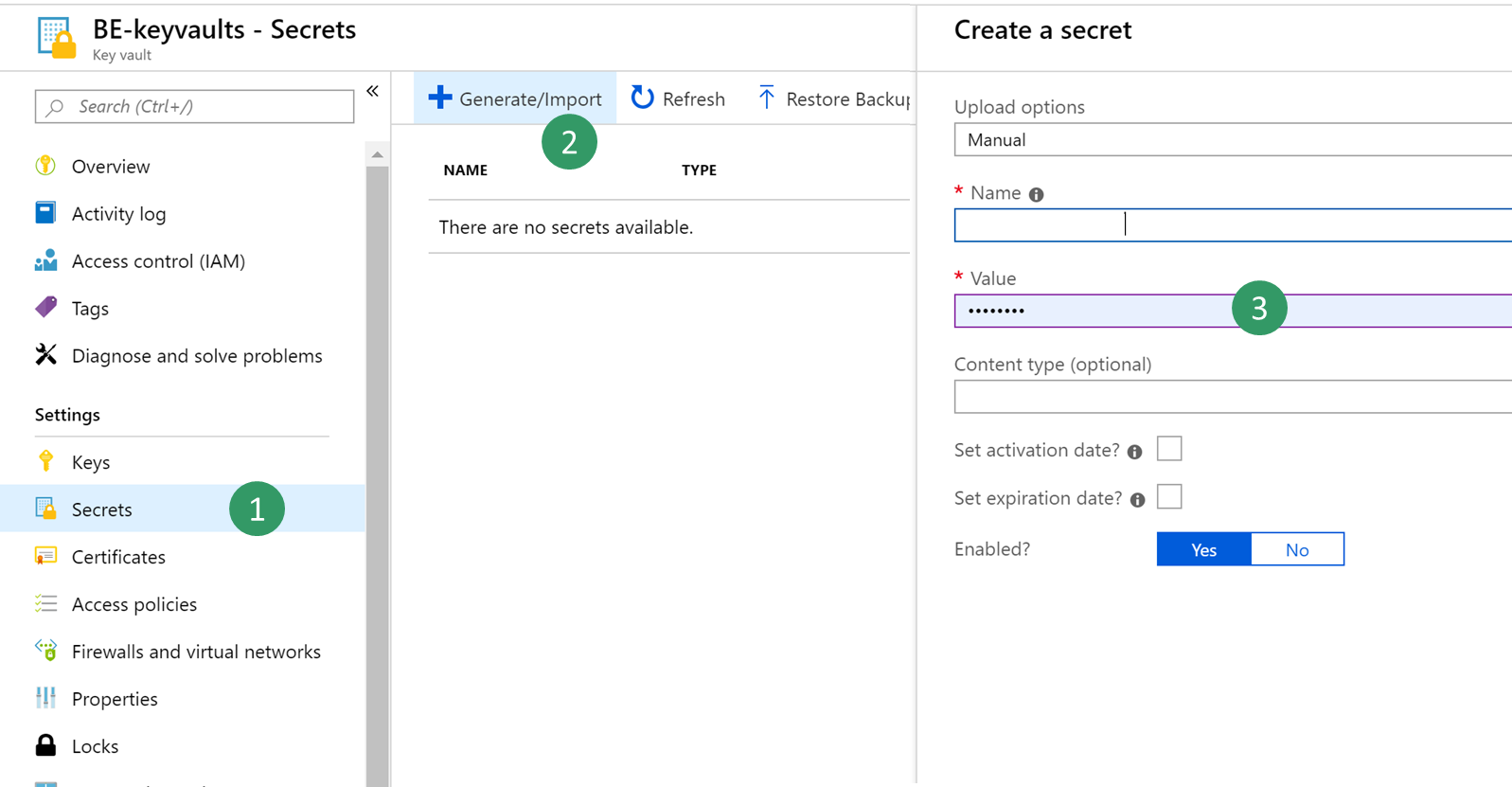The width and height of the screenshot is (1512, 787).
Task: Click the Firewalls and virtual networks icon
Action: click(45, 651)
